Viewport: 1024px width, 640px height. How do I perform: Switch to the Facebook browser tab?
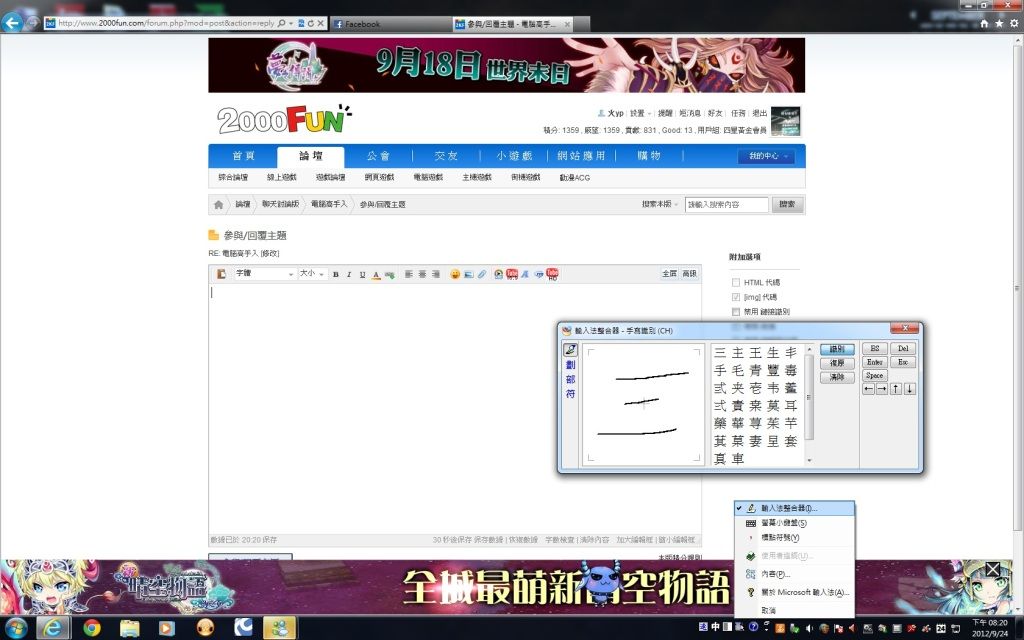[388, 24]
